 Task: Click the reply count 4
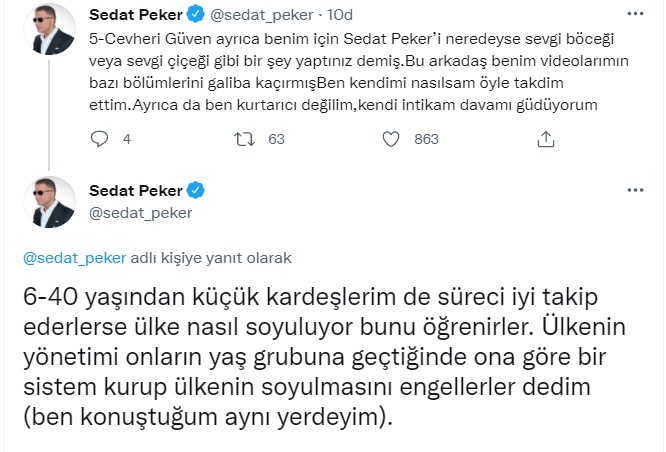pos(127,139)
